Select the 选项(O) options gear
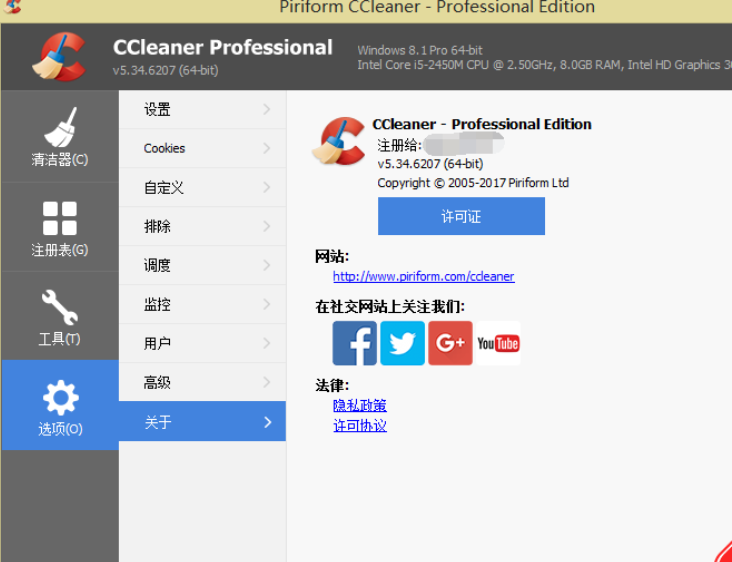The height and width of the screenshot is (562, 732). pos(60,405)
